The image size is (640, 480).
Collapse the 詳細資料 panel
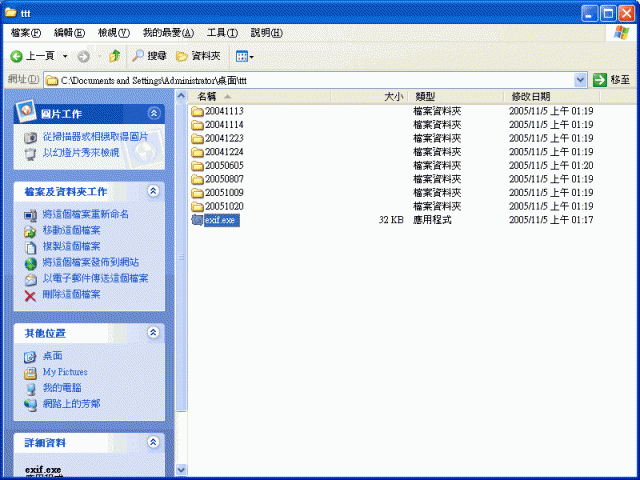[x=153, y=442]
